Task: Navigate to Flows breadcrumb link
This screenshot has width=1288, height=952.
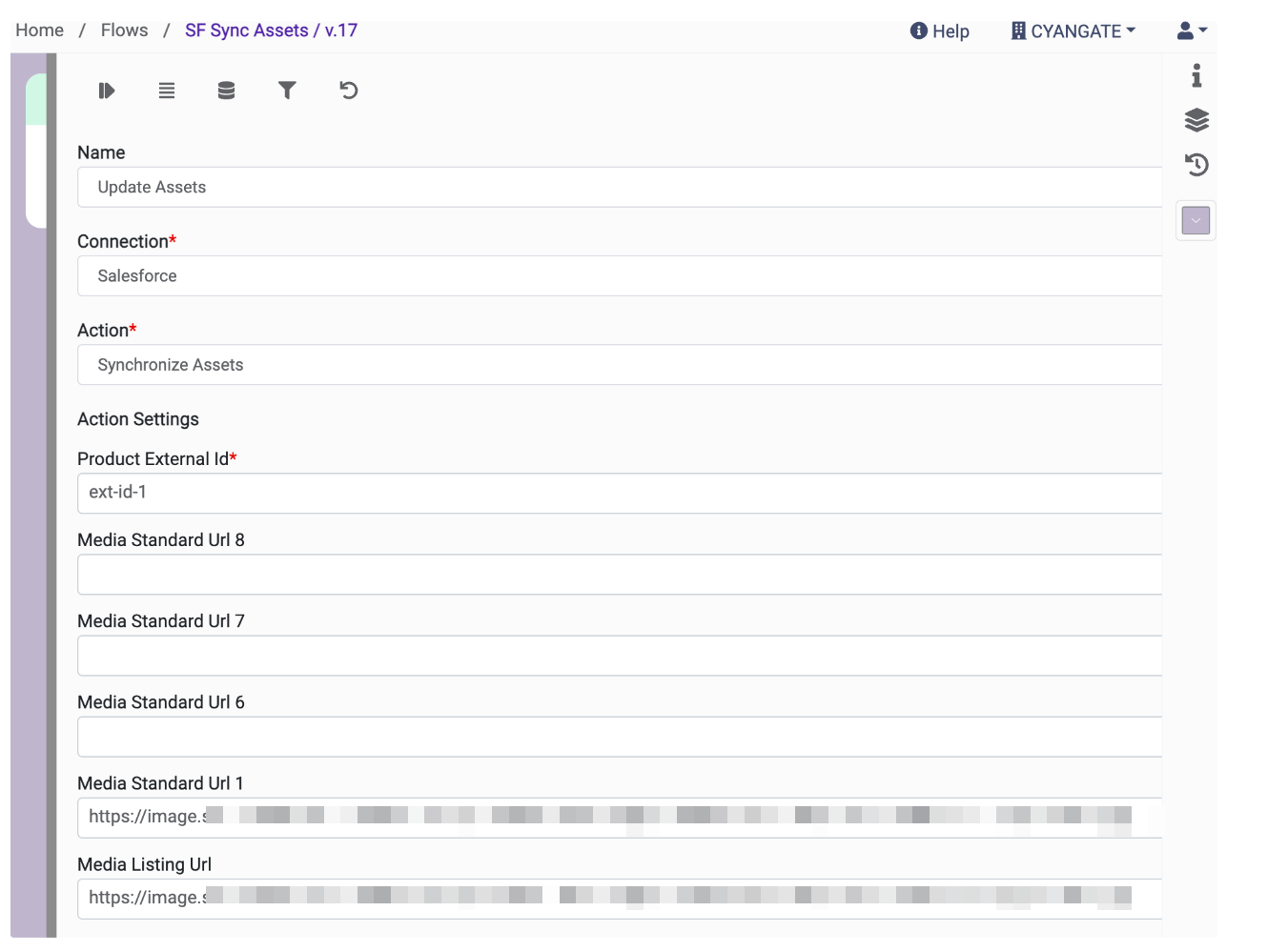Action: 125,30
